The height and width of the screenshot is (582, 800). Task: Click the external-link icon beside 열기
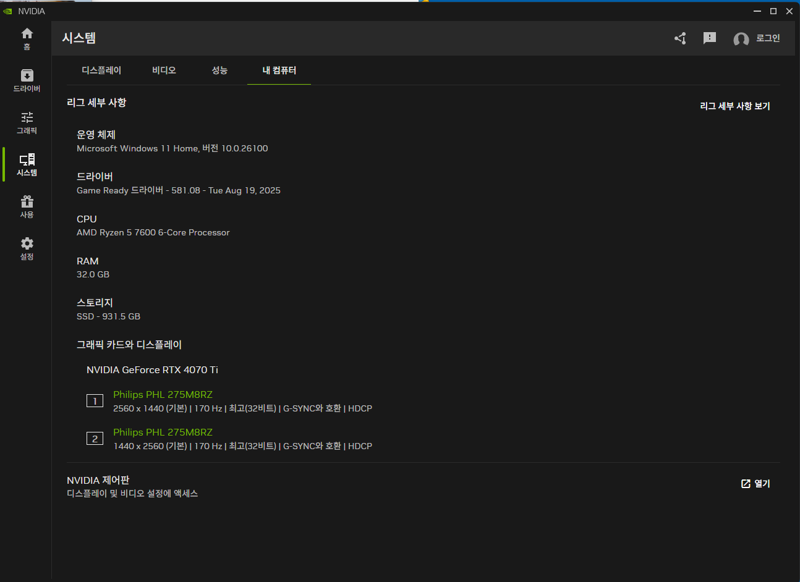tap(745, 484)
